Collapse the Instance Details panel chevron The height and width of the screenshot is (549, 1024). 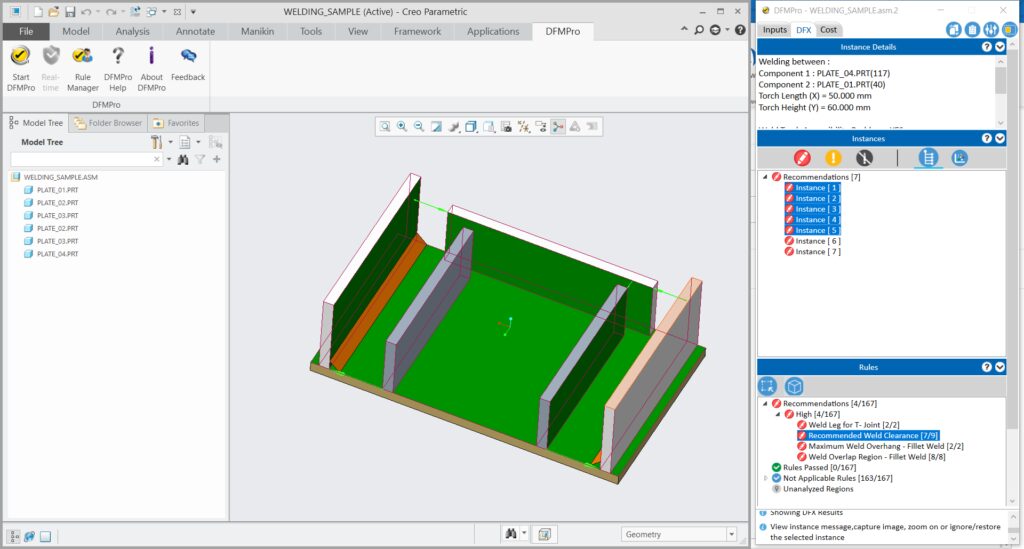(x=1000, y=47)
